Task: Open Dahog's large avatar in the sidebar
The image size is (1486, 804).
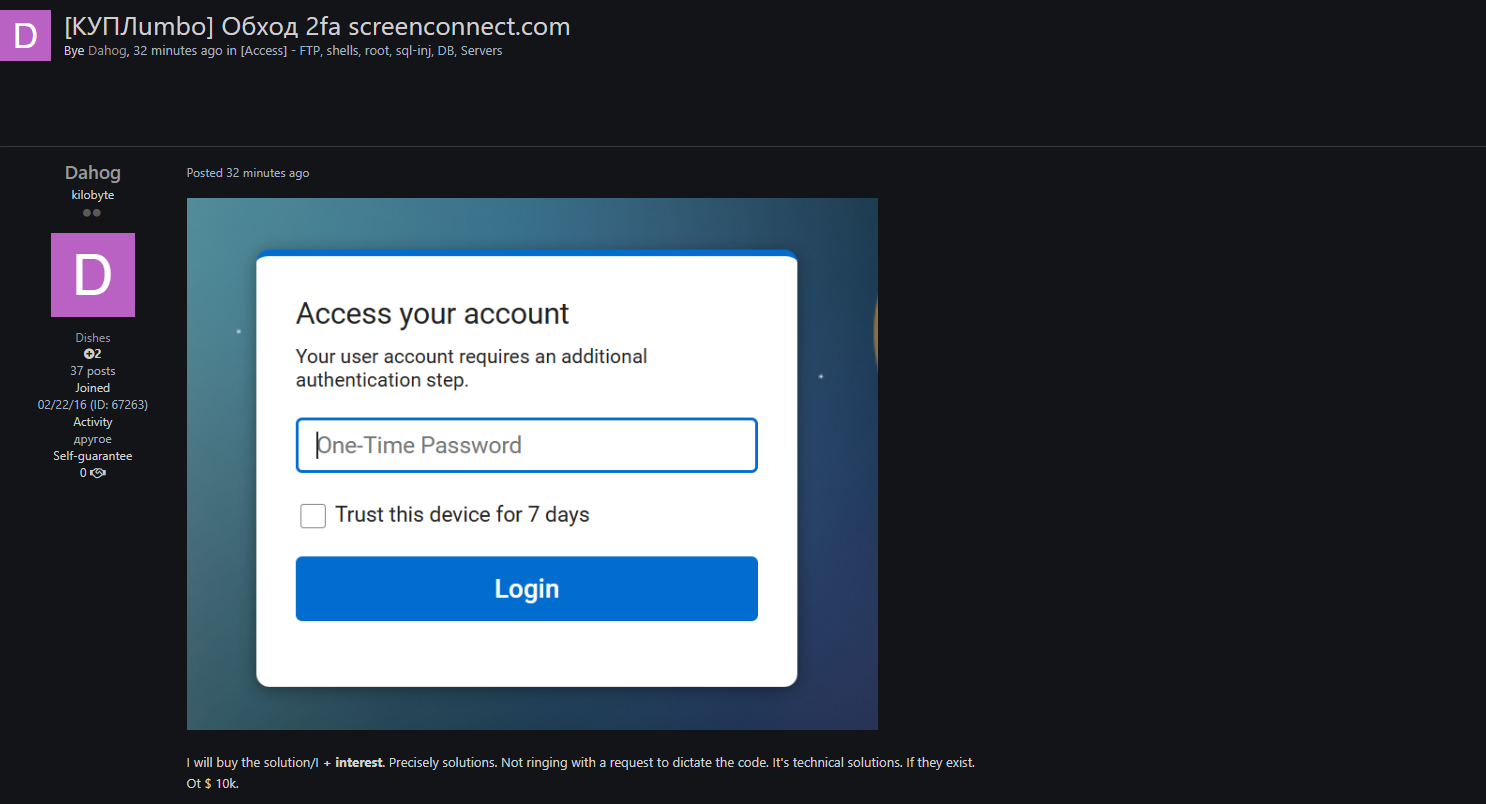Action: pos(92,274)
